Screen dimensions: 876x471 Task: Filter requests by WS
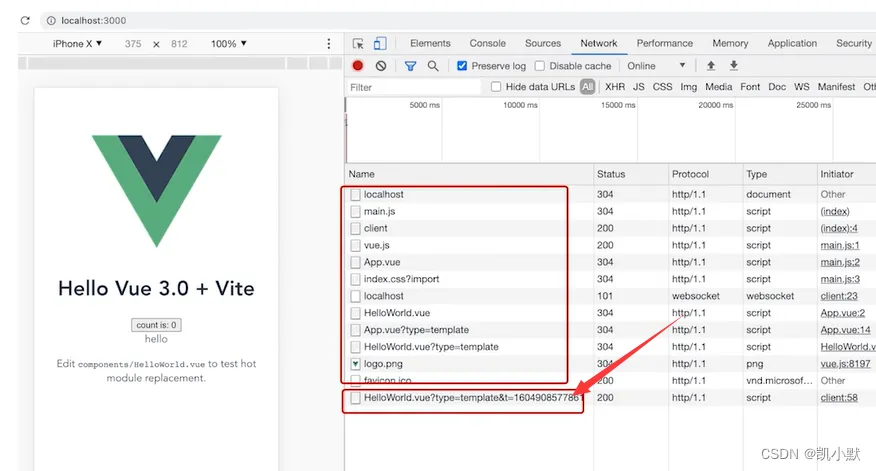(802, 87)
